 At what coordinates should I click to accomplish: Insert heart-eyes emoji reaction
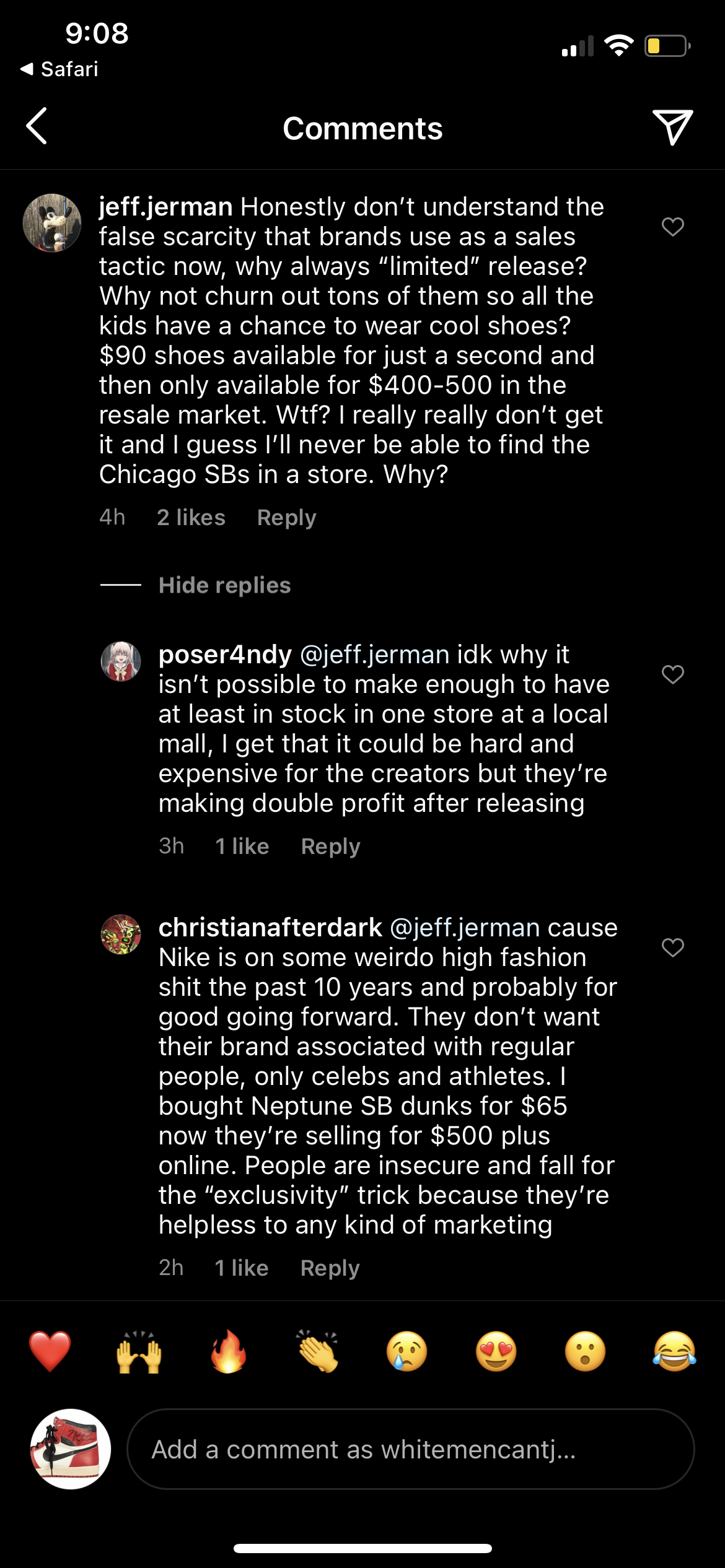coord(496,1352)
